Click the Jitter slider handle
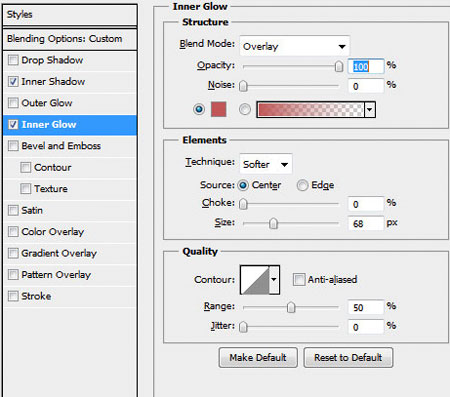The width and height of the screenshot is (450, 397). click(243, 327)
